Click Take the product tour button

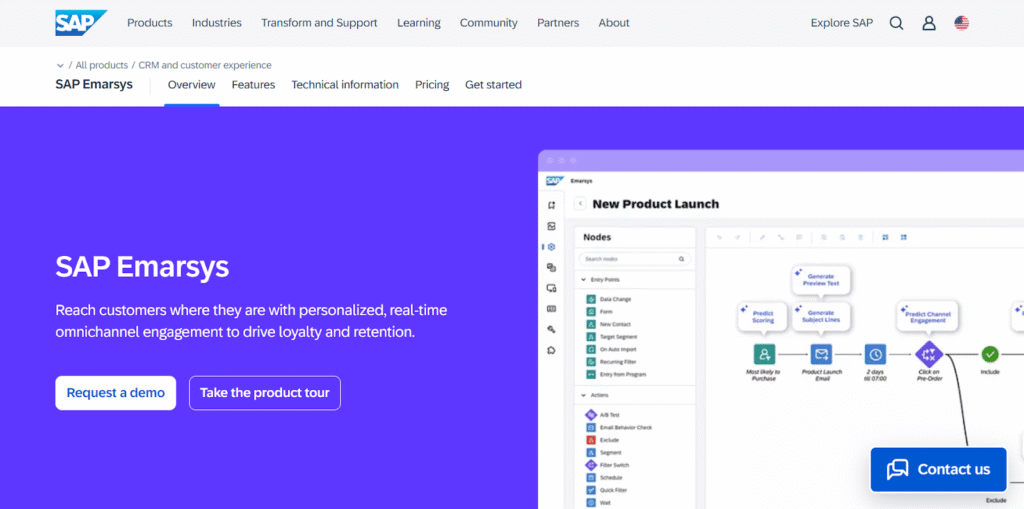(x=265, y=393)
